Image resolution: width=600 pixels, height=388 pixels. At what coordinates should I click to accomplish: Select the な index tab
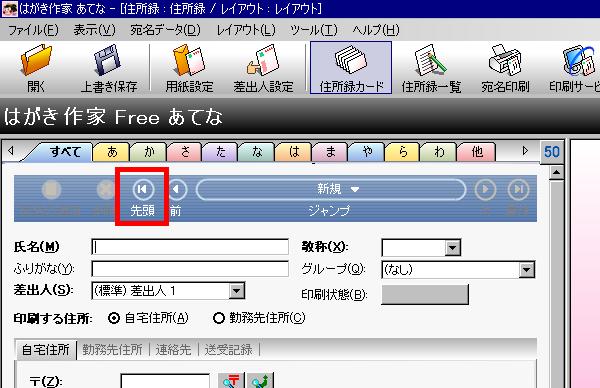pyautogui.click(x=257, y=152)
